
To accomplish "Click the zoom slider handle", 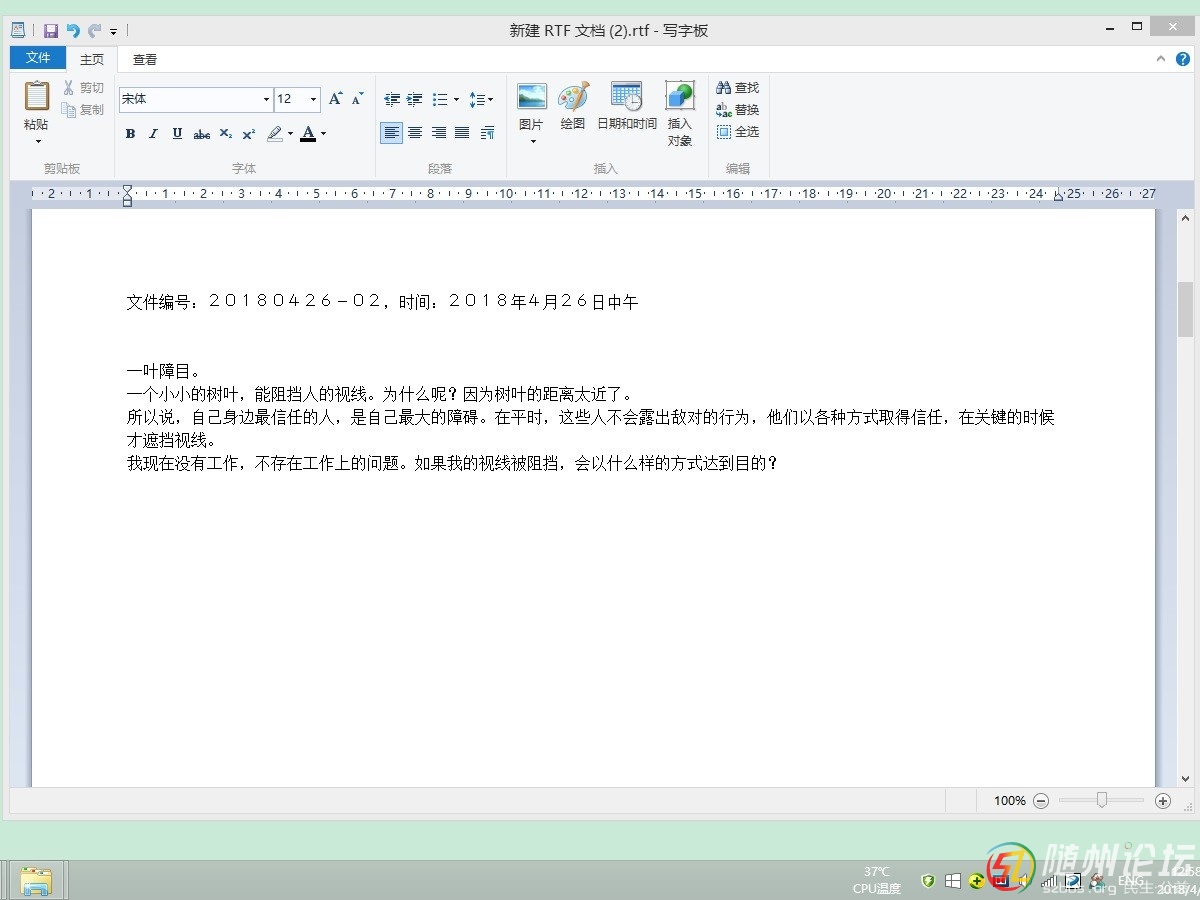I will pos(1101,800).
